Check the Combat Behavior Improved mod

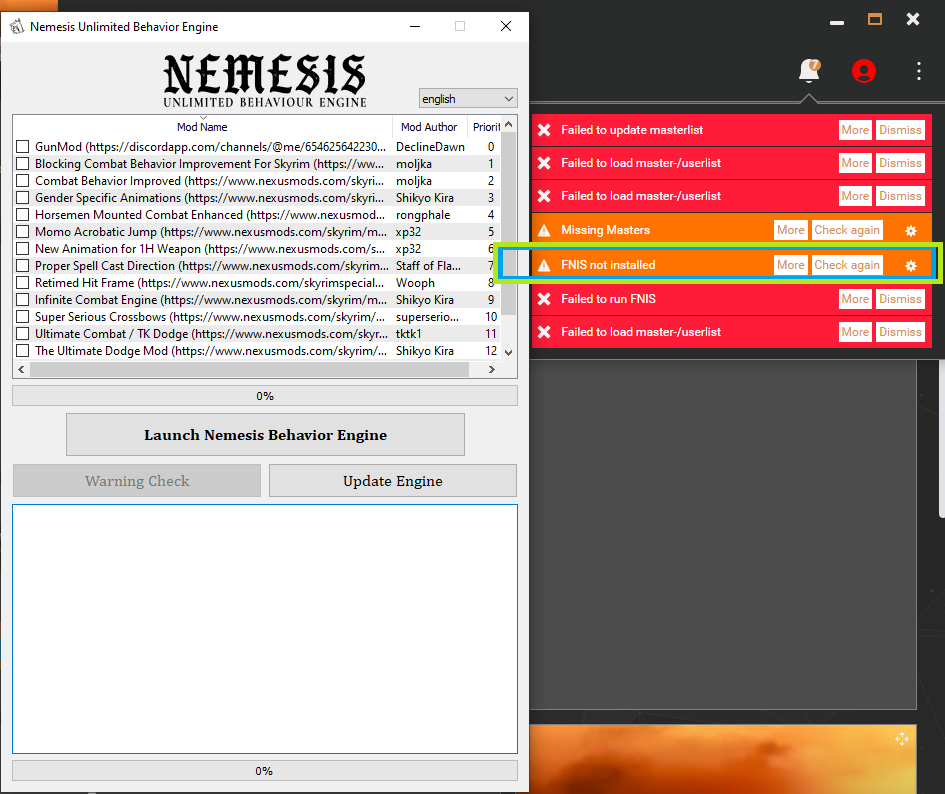tap(23, 181)
